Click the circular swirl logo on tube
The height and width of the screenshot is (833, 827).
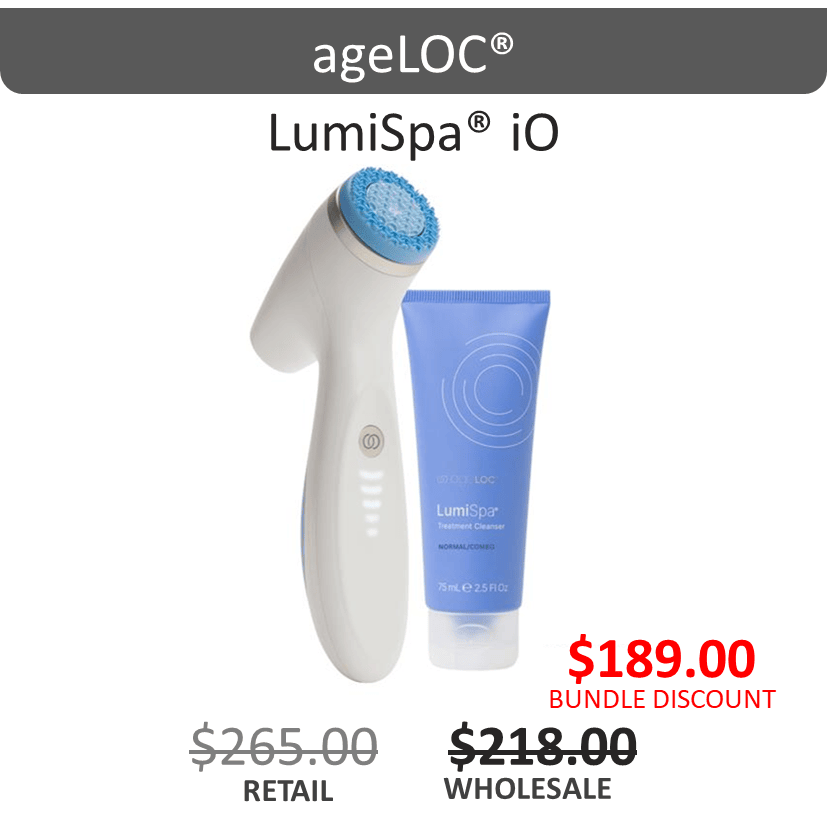(485, 389)
